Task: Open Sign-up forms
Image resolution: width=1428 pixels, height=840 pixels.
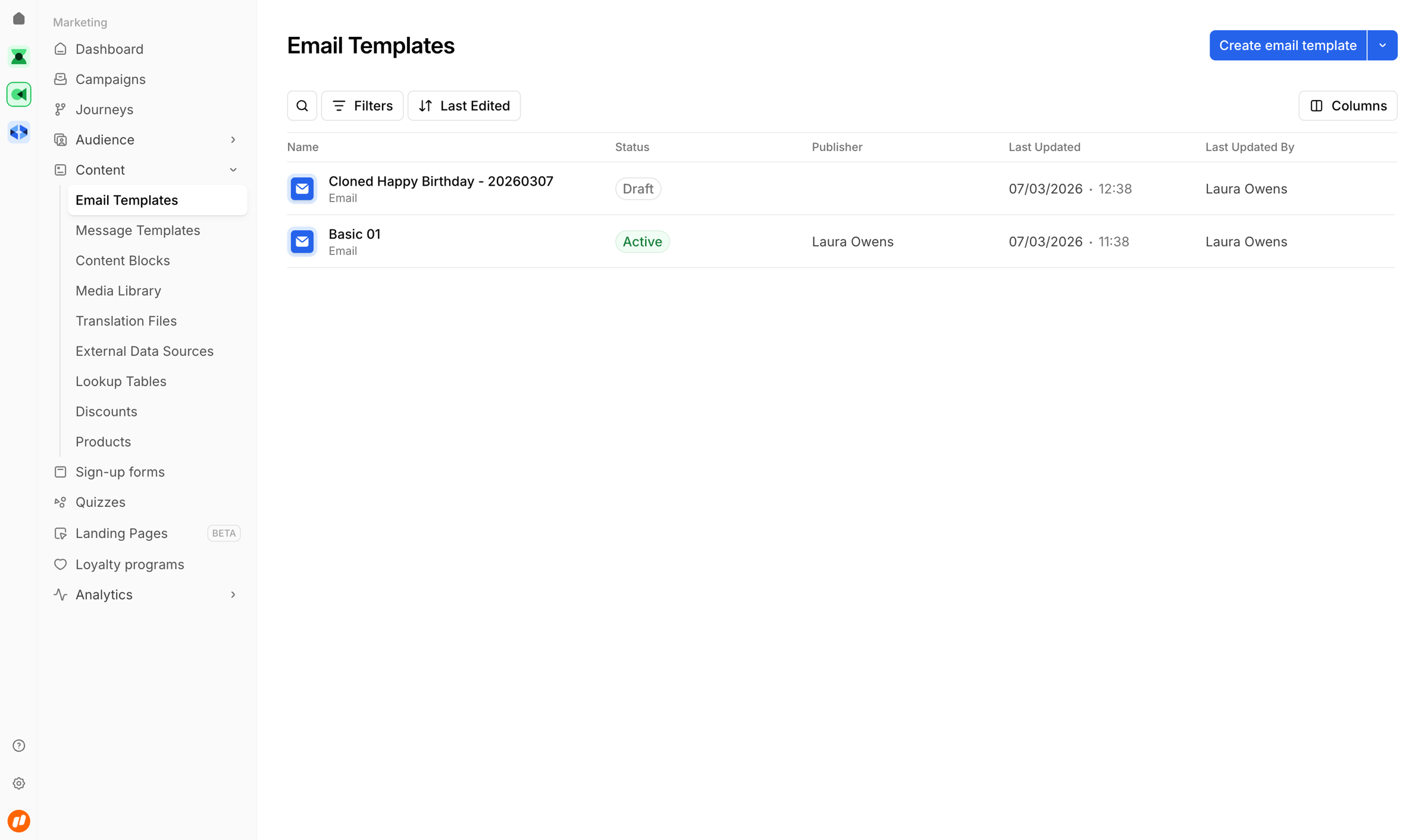Action: point(120,472)
